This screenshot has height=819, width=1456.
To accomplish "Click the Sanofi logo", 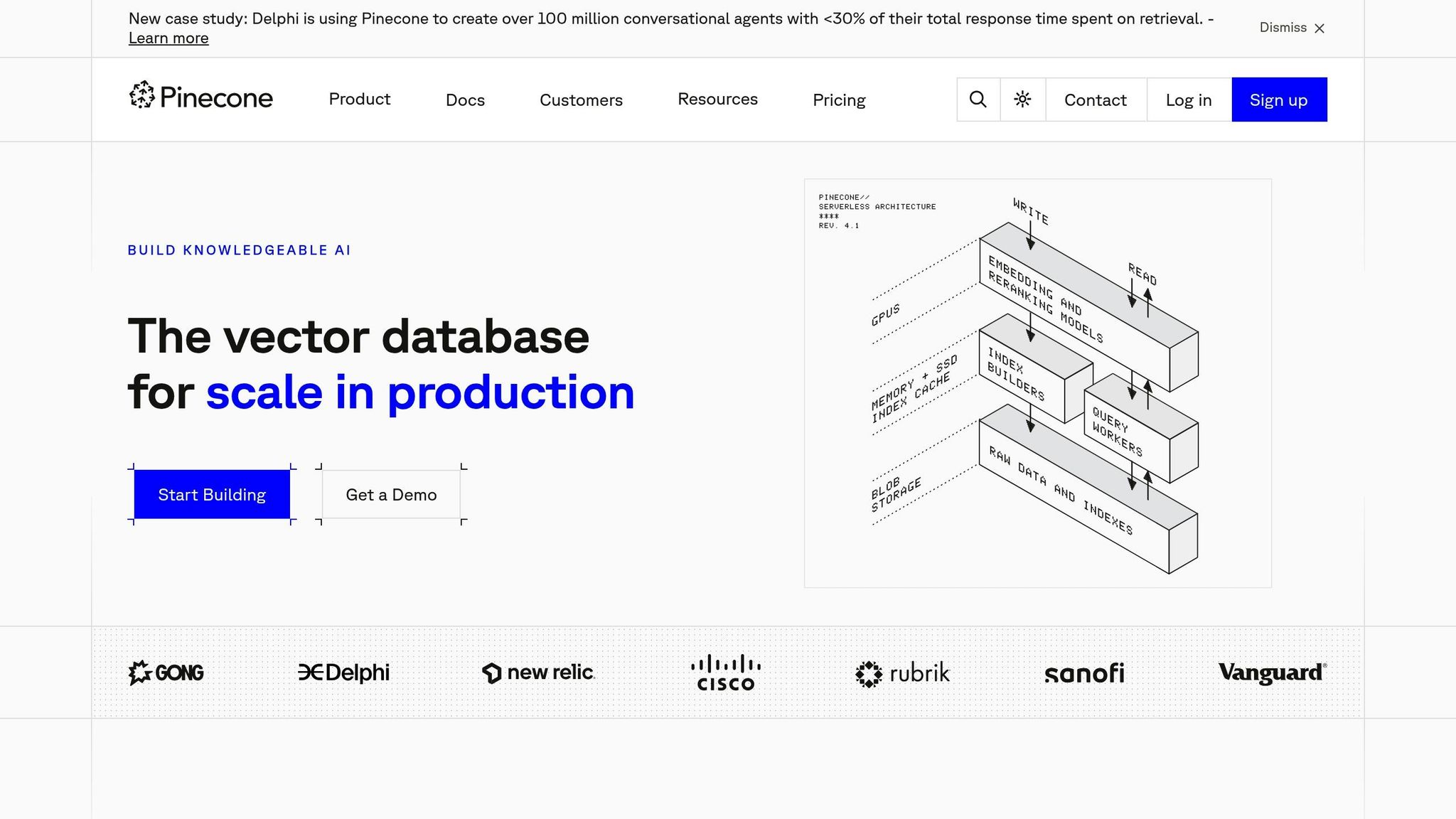I will pos(1085,673).
